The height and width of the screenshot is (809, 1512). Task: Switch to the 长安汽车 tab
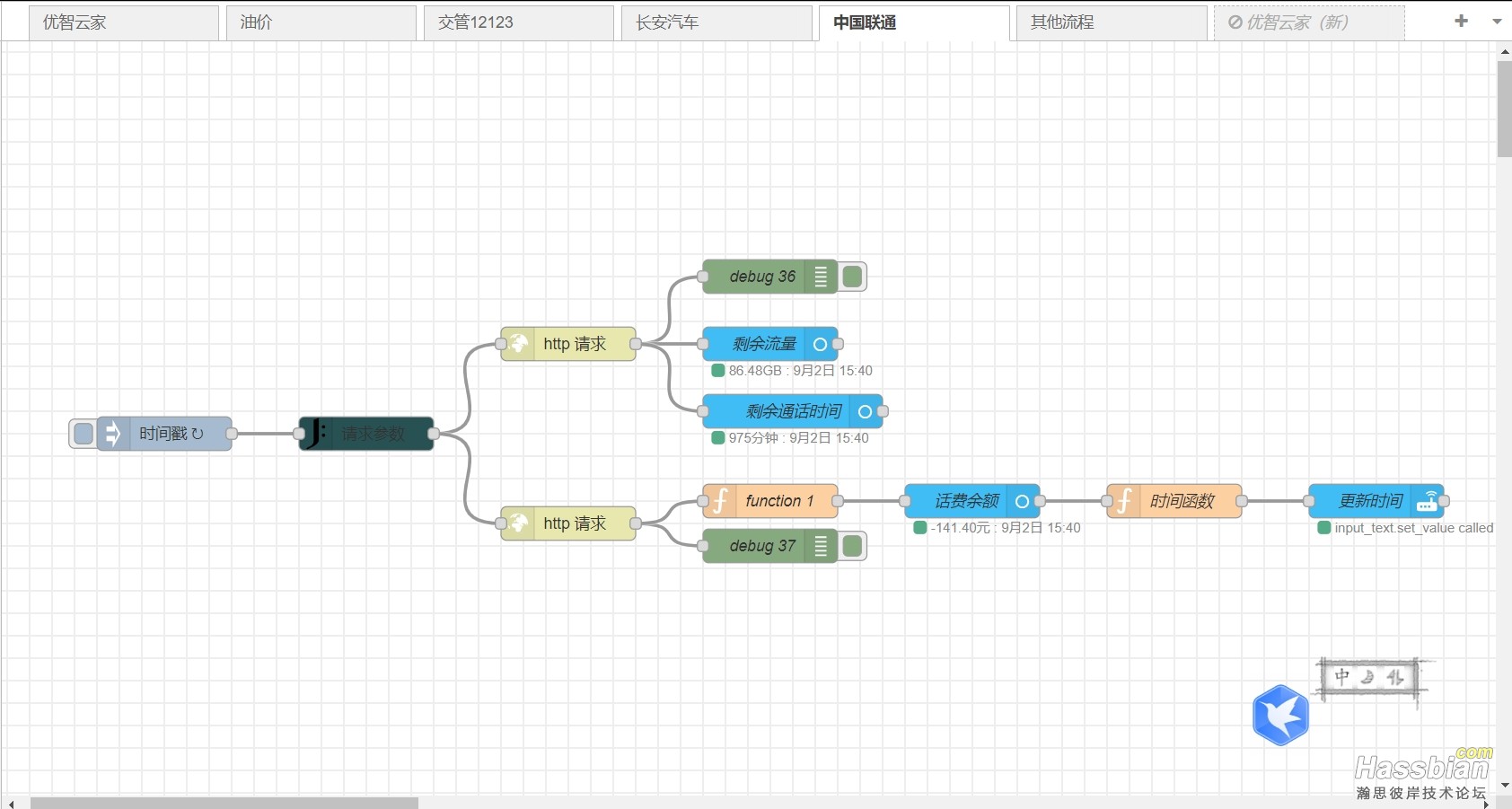pos(716,22)
